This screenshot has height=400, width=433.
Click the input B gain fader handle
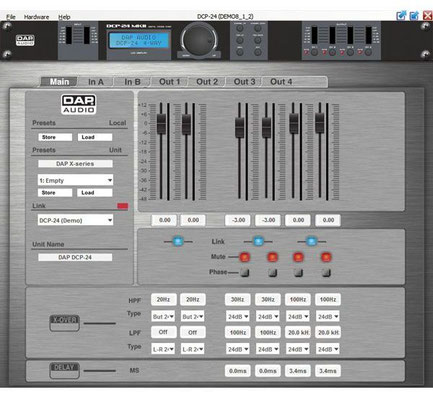pos(186,124)
